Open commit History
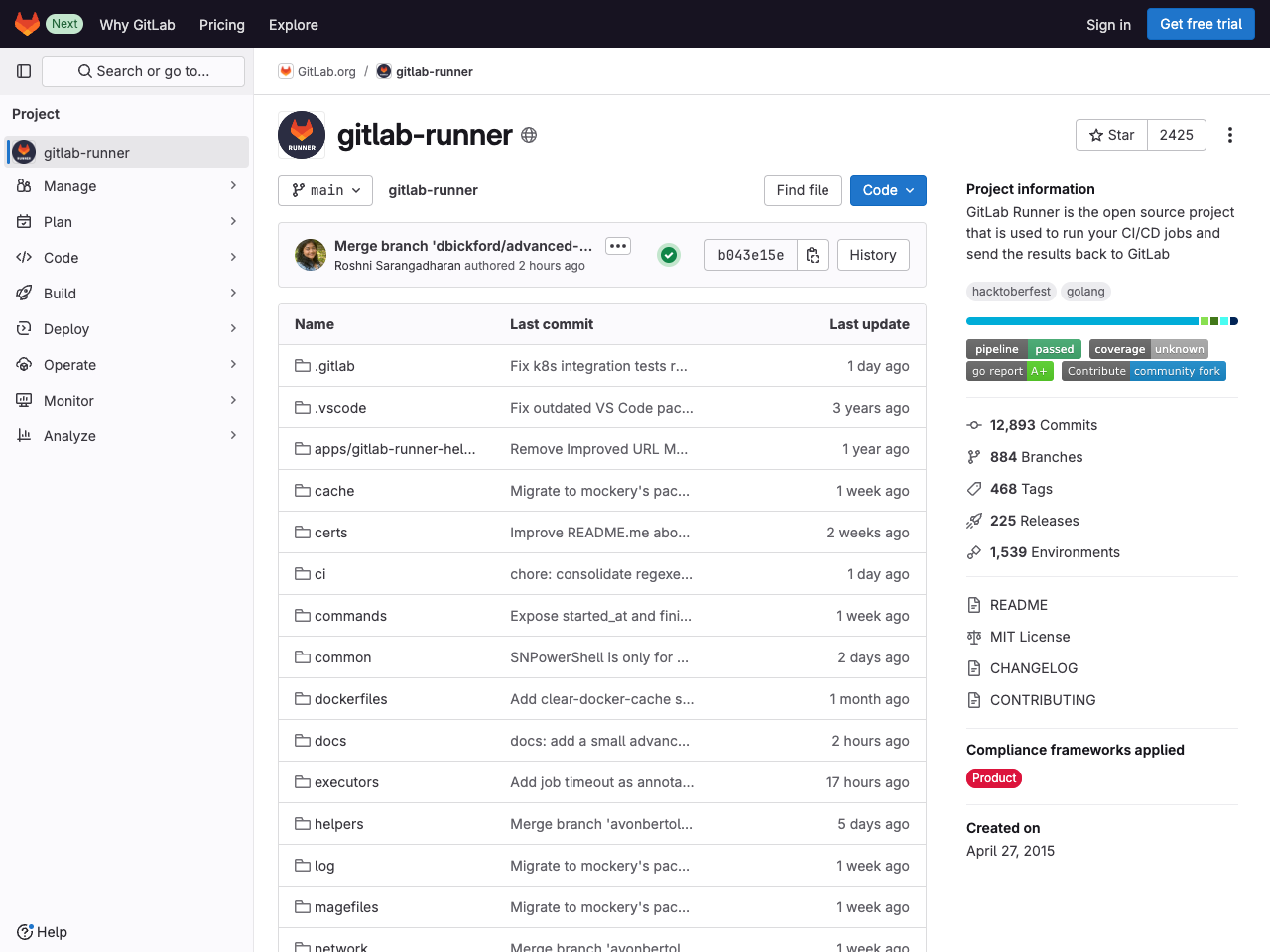The width and height of the screenshot is (1270, 952). 873,255
